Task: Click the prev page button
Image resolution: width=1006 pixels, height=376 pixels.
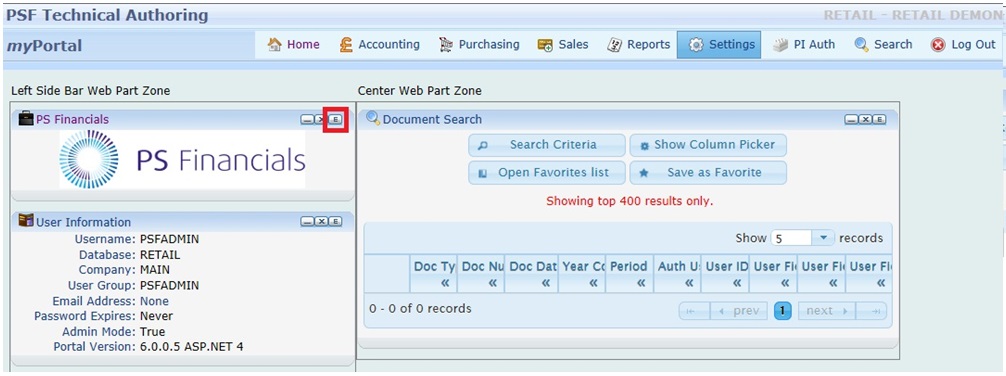Action: (x=738, y=311)
